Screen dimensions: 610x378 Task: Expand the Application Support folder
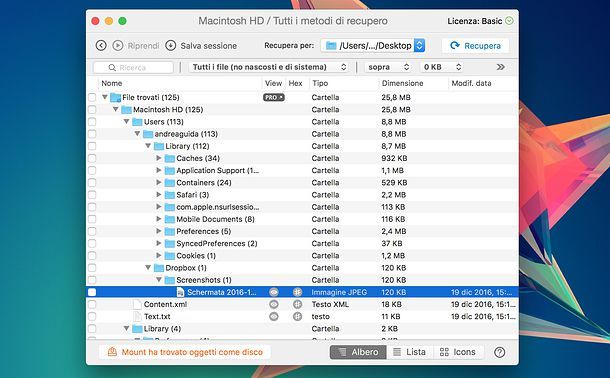pyautogui.click(x=159, y=170)
